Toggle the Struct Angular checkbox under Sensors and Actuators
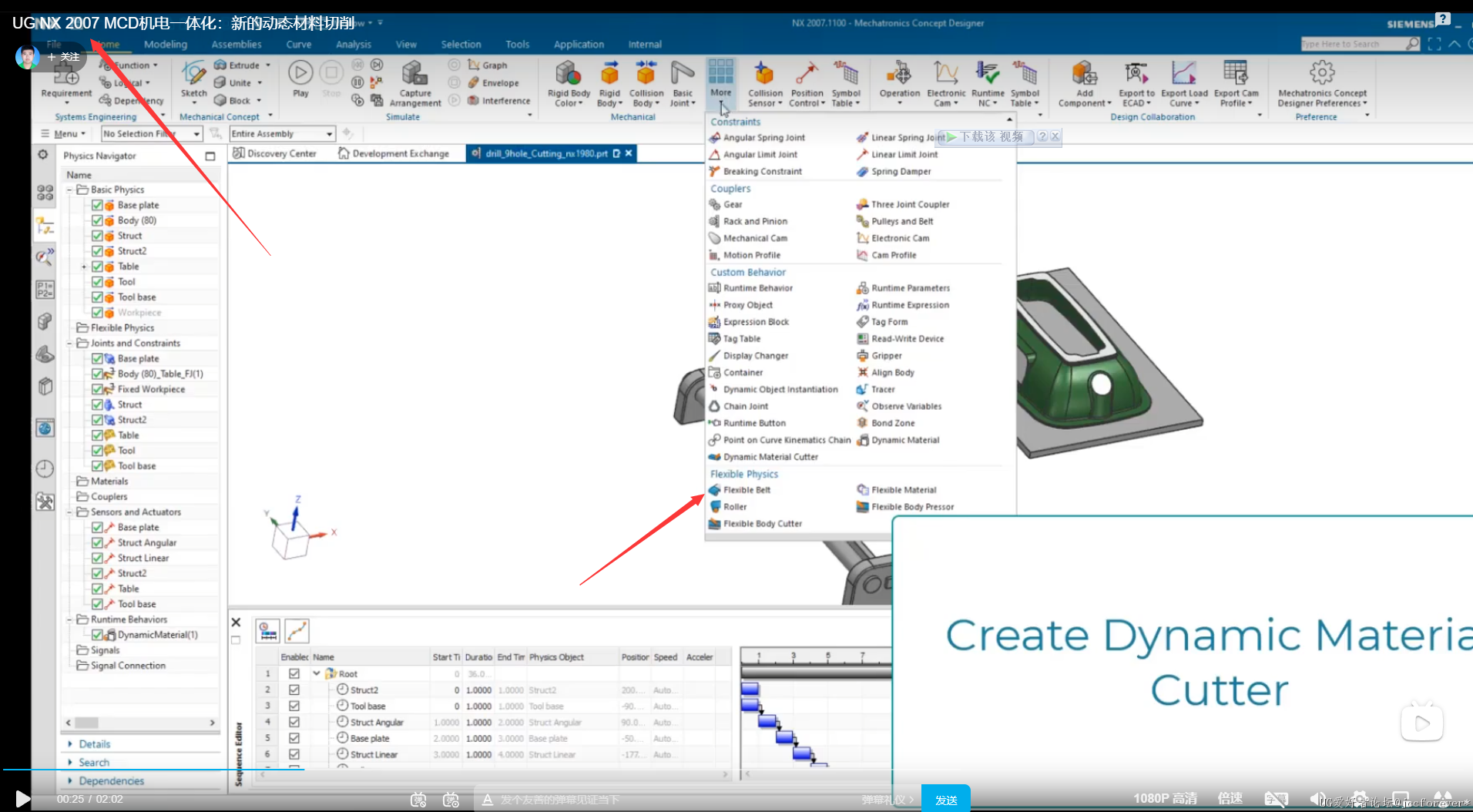This screenshot has height=812, width=1473. tap(97, 542)
